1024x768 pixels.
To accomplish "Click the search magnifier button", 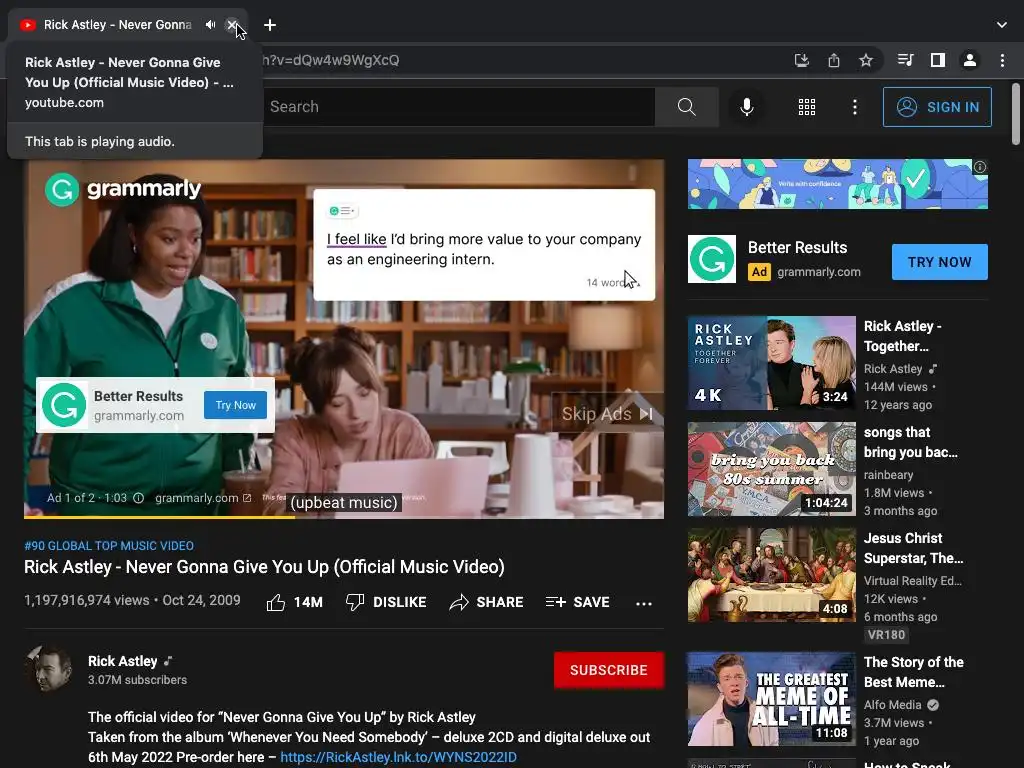I will pos(686,106).
